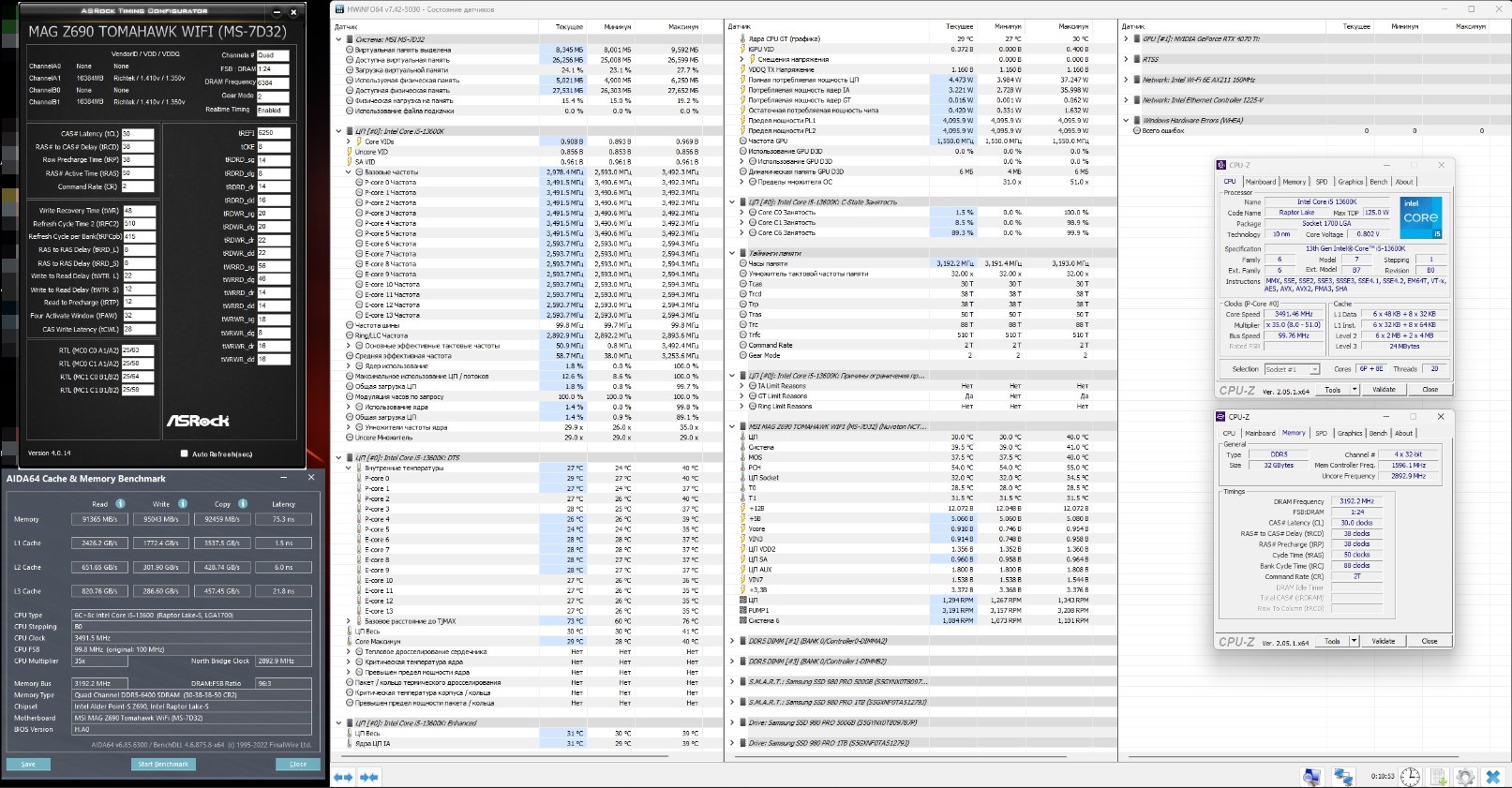
Task: Click the AIDA64 L3 Cache latency value 21.8 ns
Action: tap(283, 592)
